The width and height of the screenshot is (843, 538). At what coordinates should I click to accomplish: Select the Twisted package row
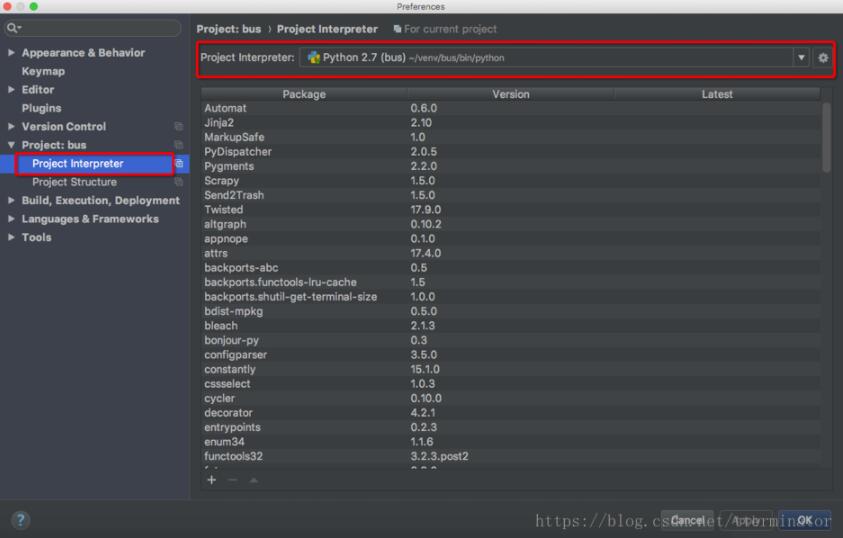511,210
